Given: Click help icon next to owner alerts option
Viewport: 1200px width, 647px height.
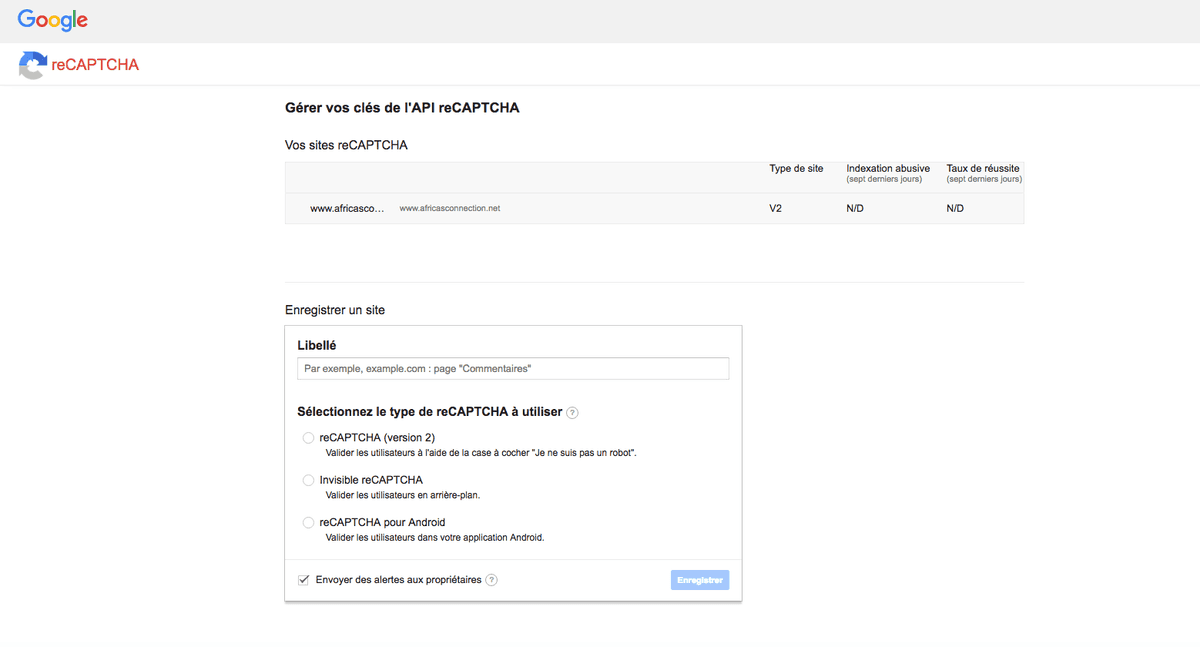Looking at the screenshot, I should click(x=491, y=579).
